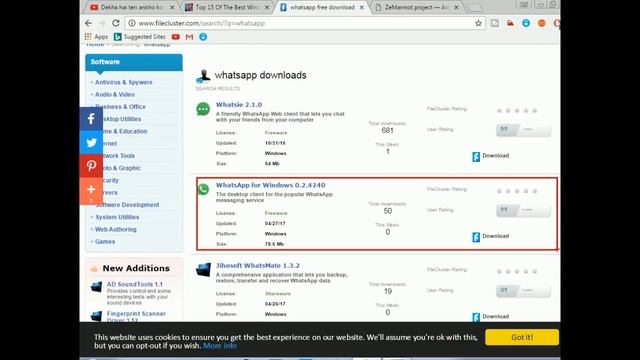Open blue circle bookmark icon
The height and width of the screenshot is (360, 640).
coord(203,37)
